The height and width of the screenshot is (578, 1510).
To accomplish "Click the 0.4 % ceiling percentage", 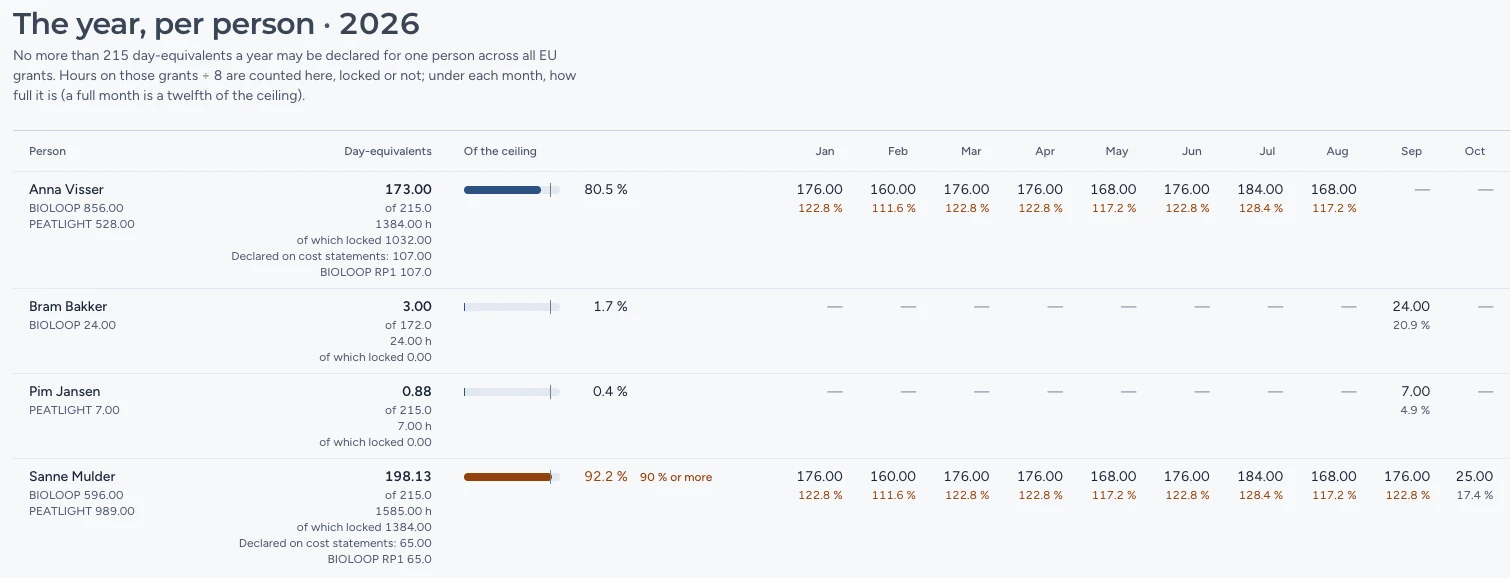I will (611, 391).
